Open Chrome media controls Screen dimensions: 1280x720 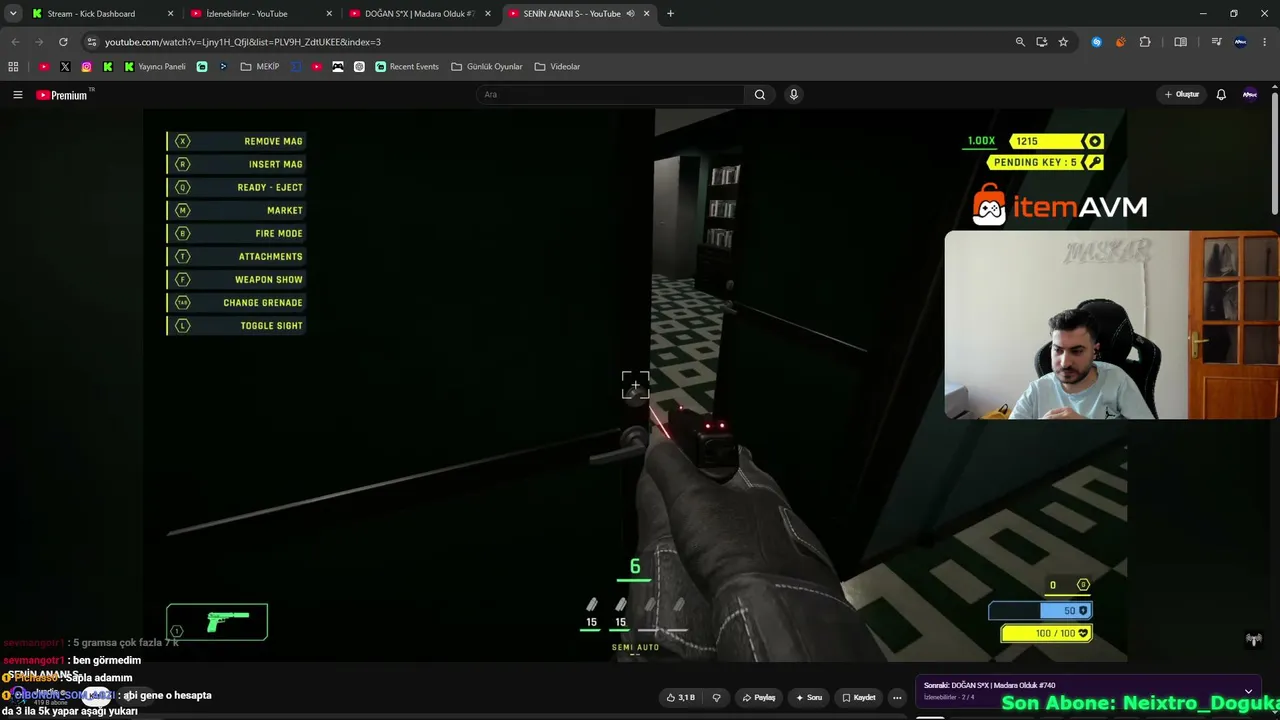pos(1216,42)
